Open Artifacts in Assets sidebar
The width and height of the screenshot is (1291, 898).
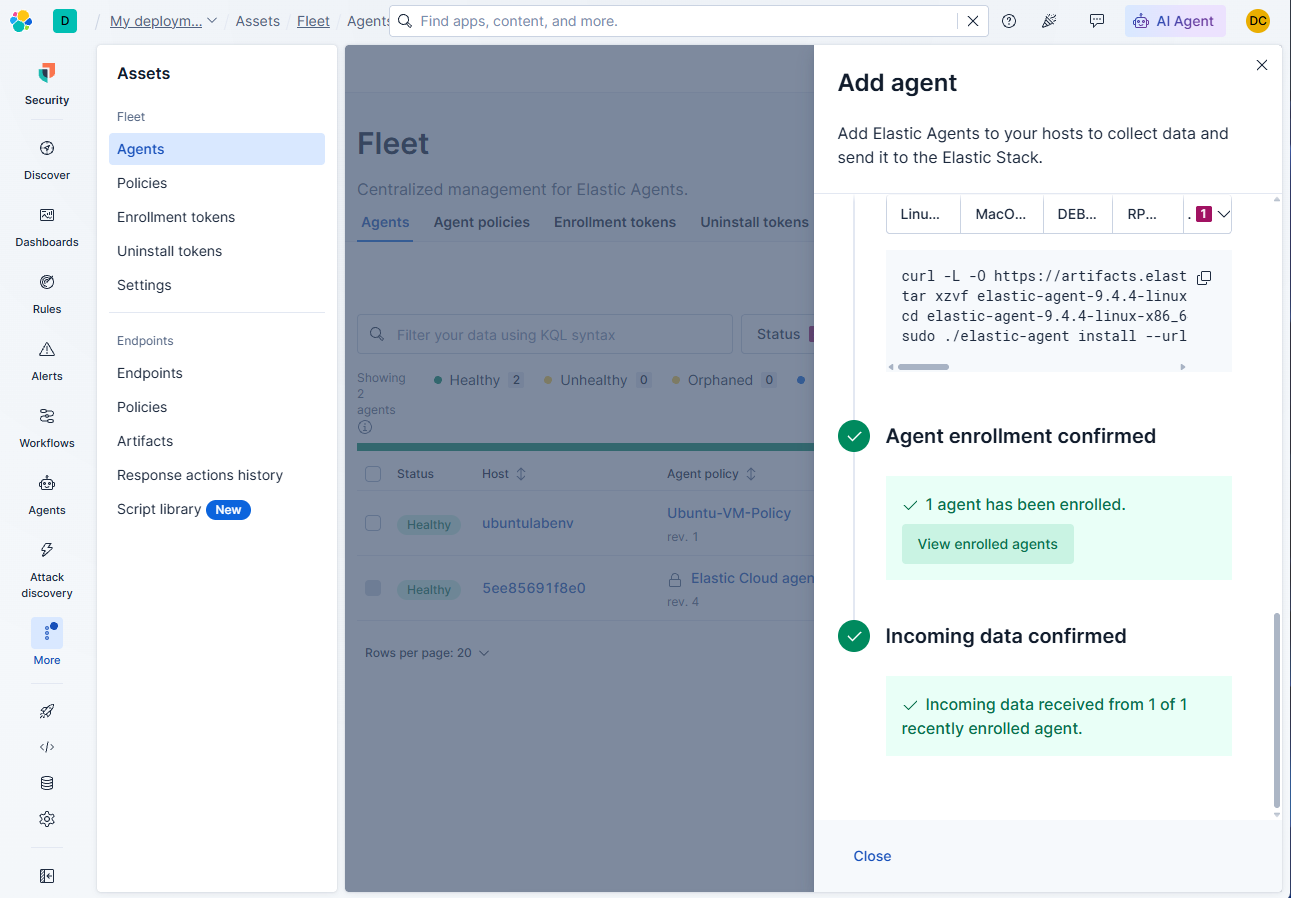tap(145, 441)
